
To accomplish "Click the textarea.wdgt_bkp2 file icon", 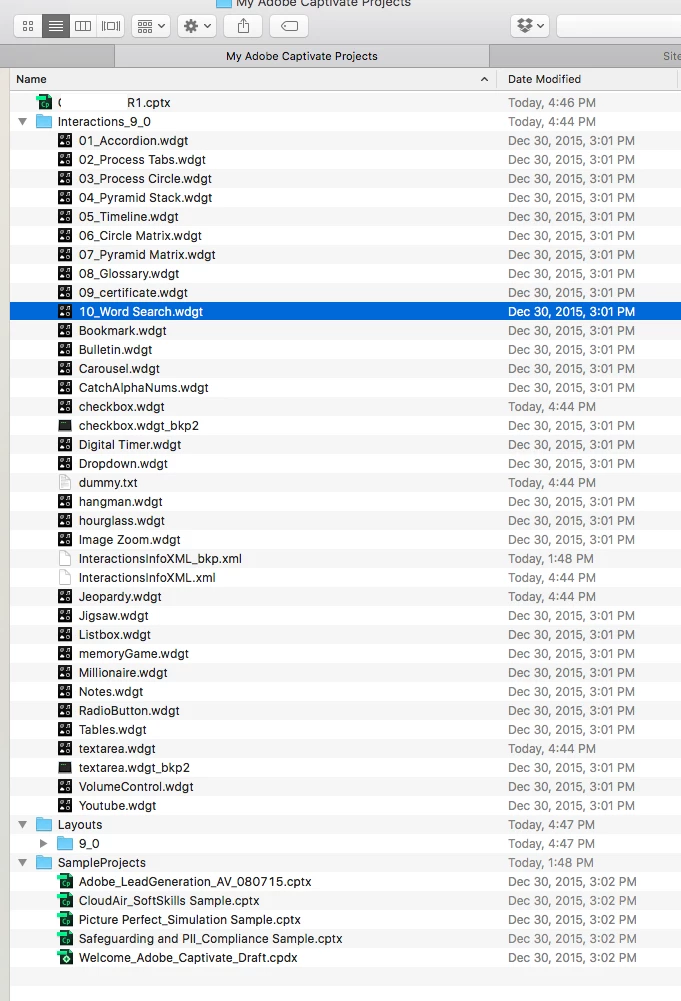I will pos(65,767).
